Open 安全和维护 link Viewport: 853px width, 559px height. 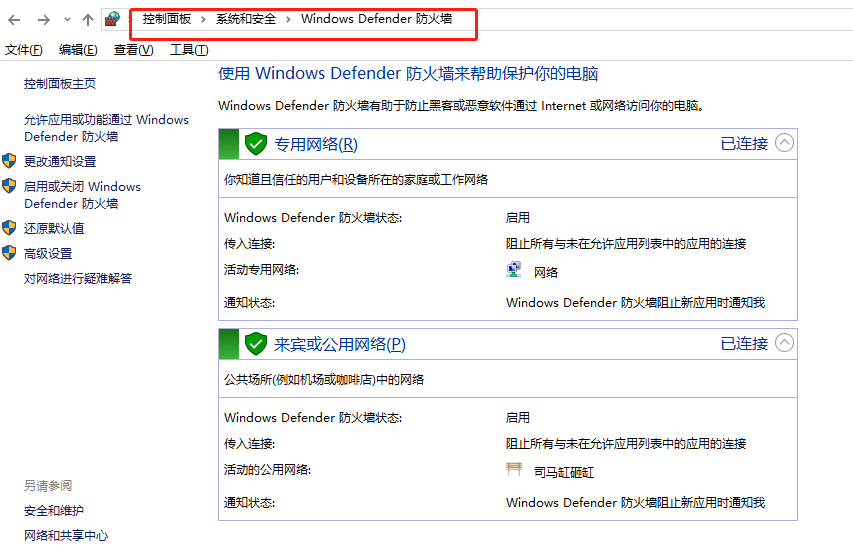pyautogui.click(x=54, y=511)
